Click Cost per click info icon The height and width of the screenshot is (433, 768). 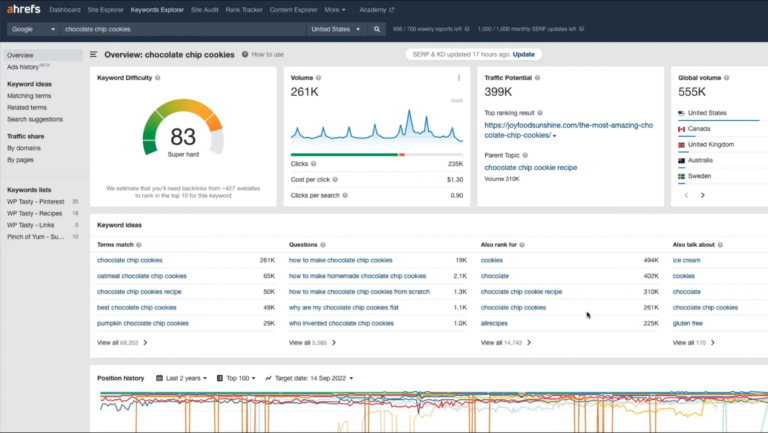tap(335, 179)
